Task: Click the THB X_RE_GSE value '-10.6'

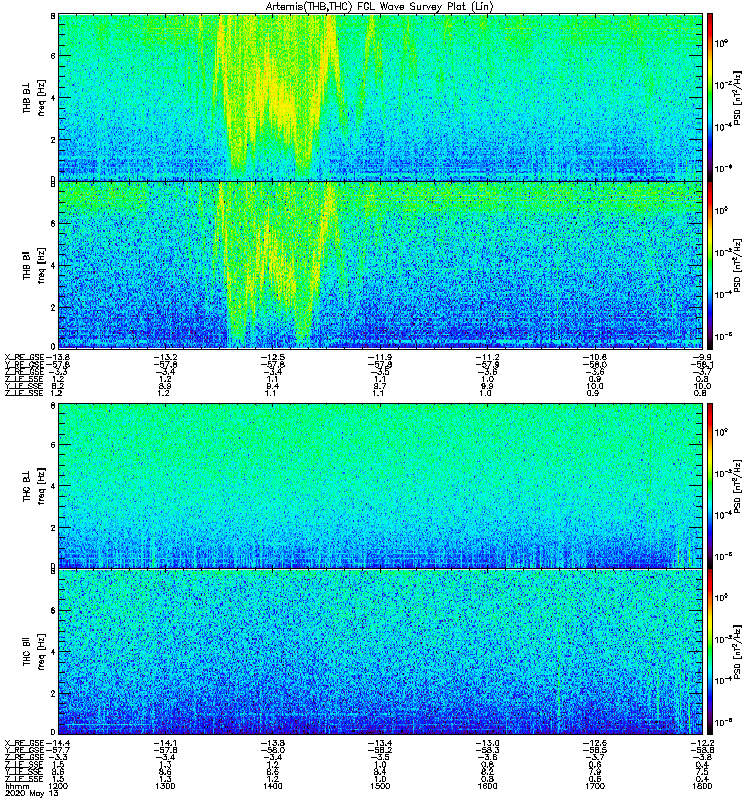Action: (x=594, y=357)
